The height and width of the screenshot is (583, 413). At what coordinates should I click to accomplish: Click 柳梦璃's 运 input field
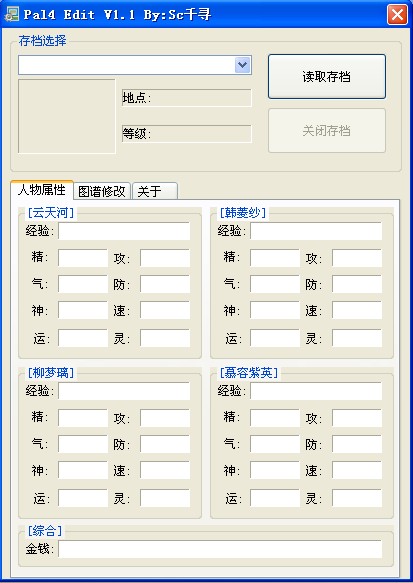83,498
